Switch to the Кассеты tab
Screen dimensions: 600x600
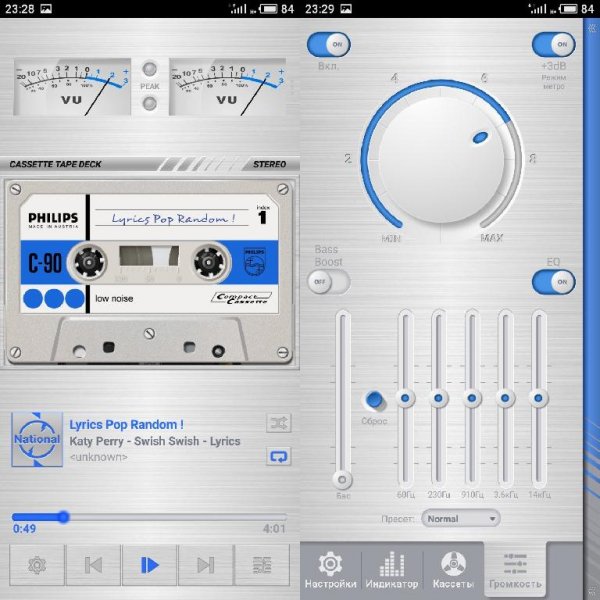click(x=453, y=570)
